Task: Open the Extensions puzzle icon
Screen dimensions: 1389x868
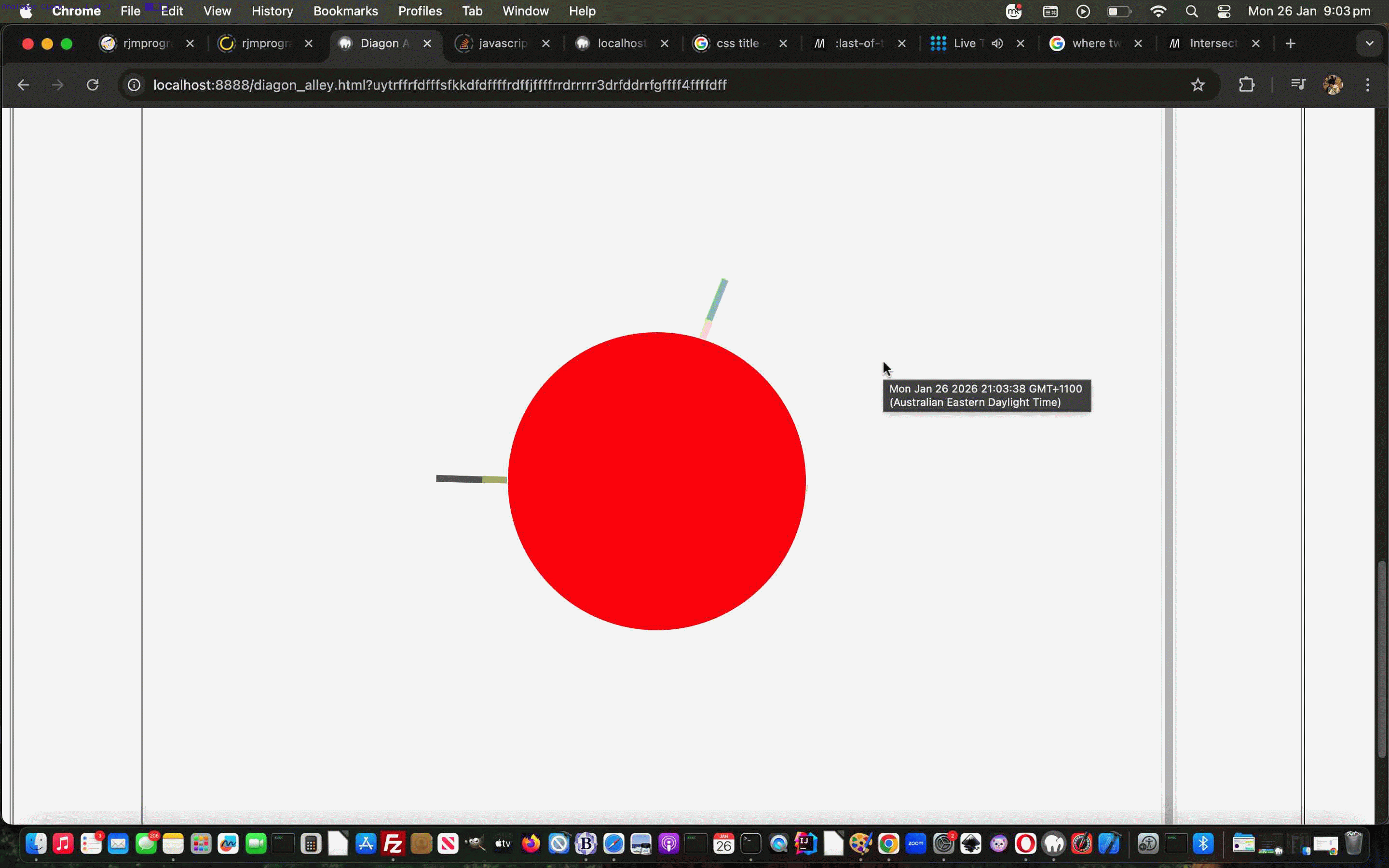Action: click(x=1246, y=85)
